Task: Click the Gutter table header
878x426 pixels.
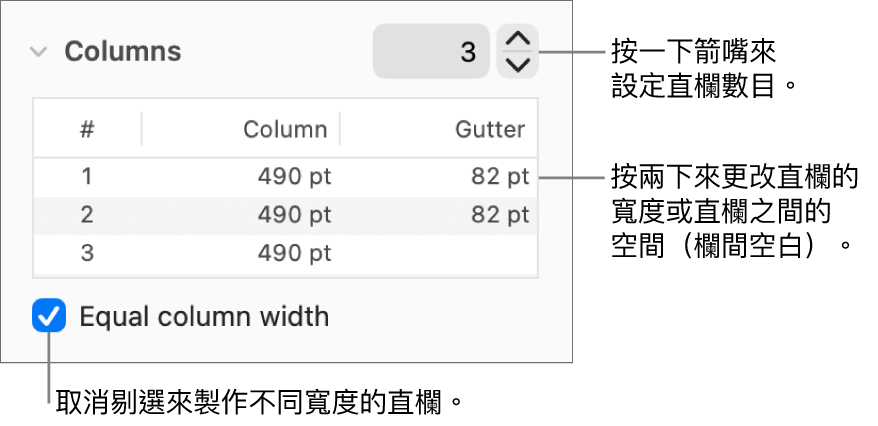Action: point(489,129)
